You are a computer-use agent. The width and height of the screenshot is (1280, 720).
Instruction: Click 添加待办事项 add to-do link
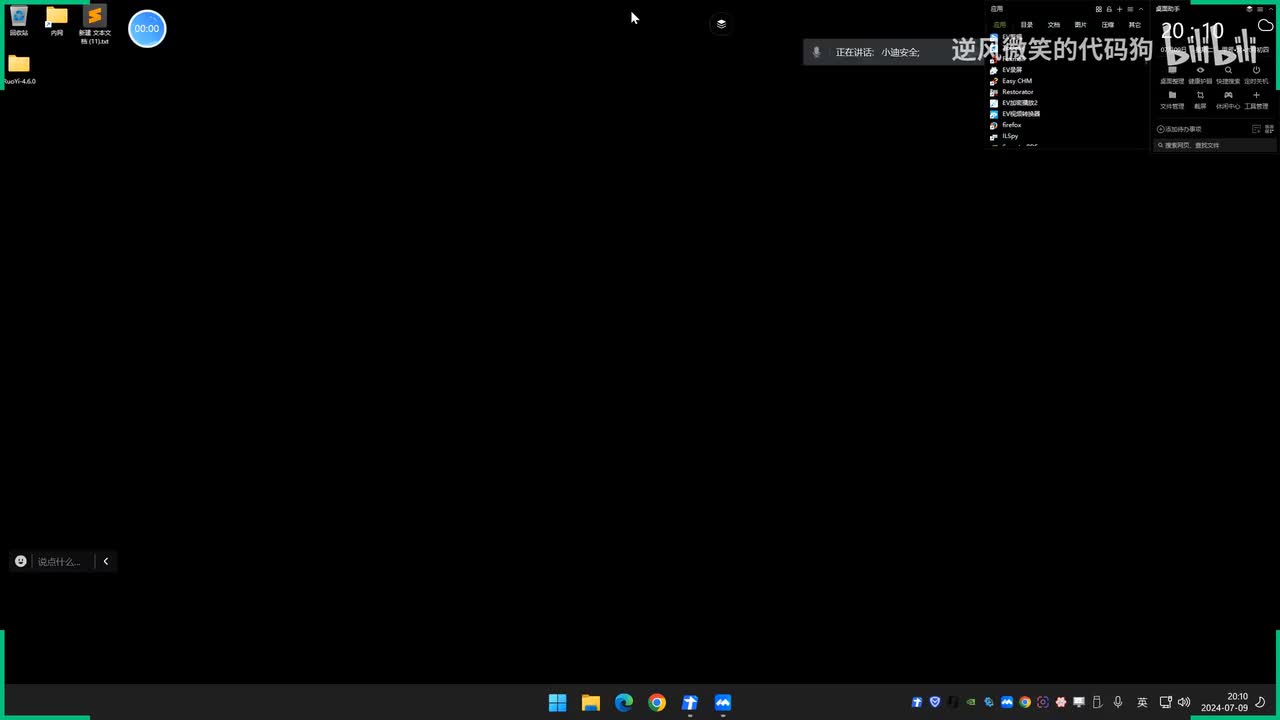coord(1179,129)
